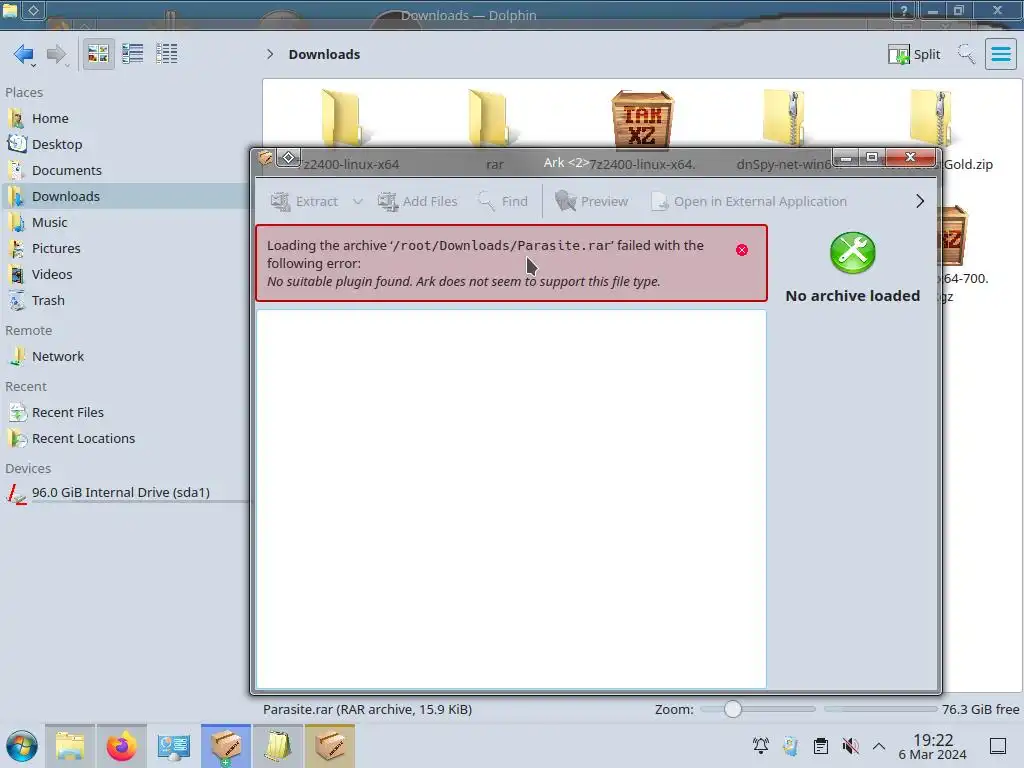Image resolution: width=1024 pixels, height=768 pixels.
Task: Open Dolphin's search magnifier
Action: 966,54
